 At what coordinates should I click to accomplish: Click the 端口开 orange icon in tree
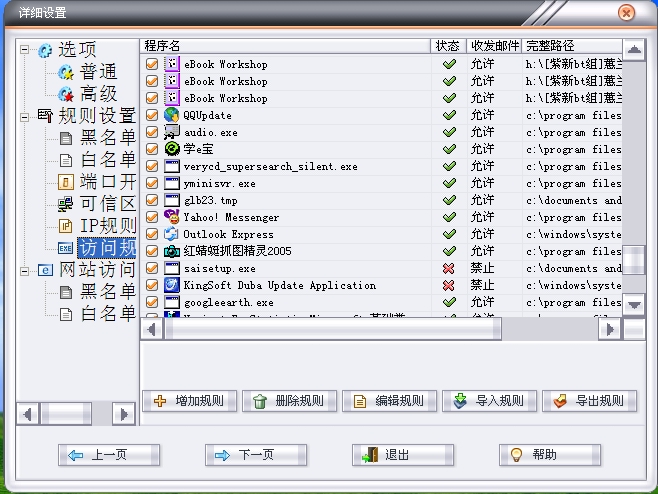pyautogui.click(x=65, y=182)
